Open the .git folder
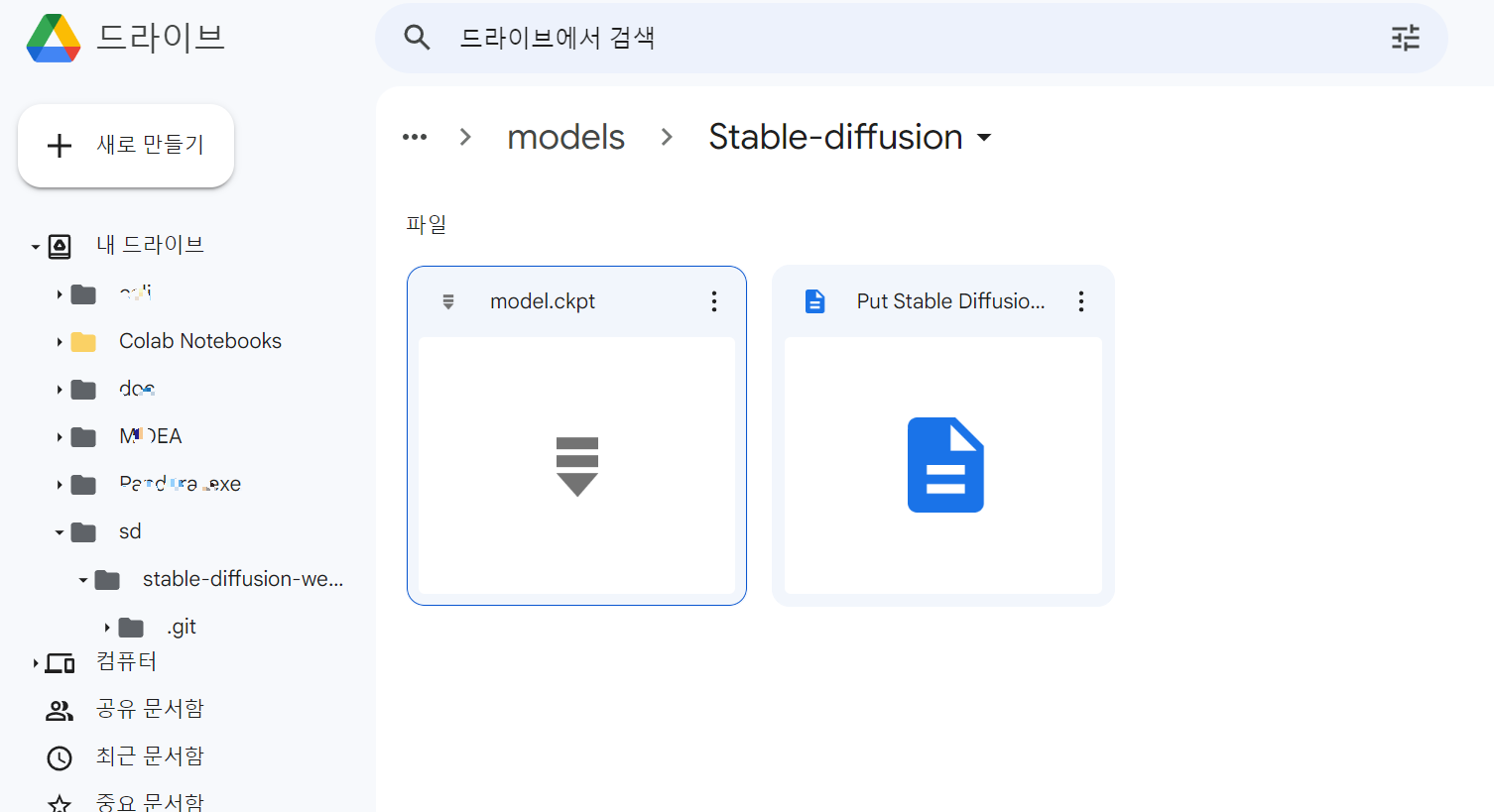 coord(182,627)
